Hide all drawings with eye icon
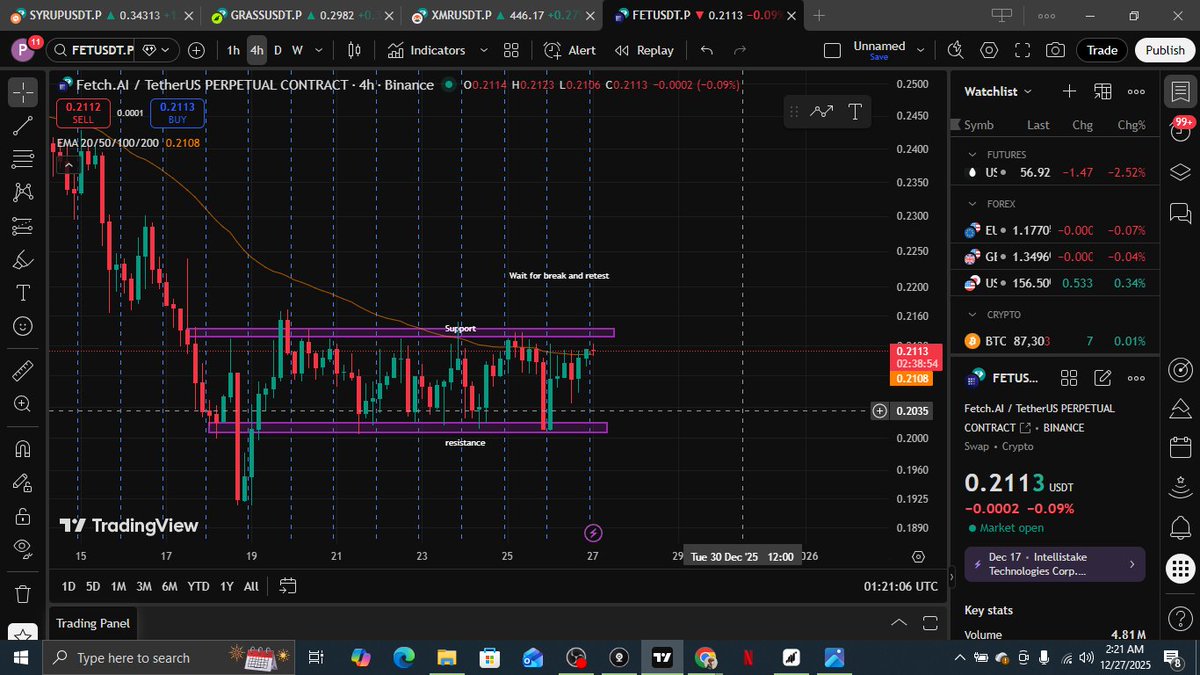This screenshot has height=675, width=1200. (x=23, y=548)
